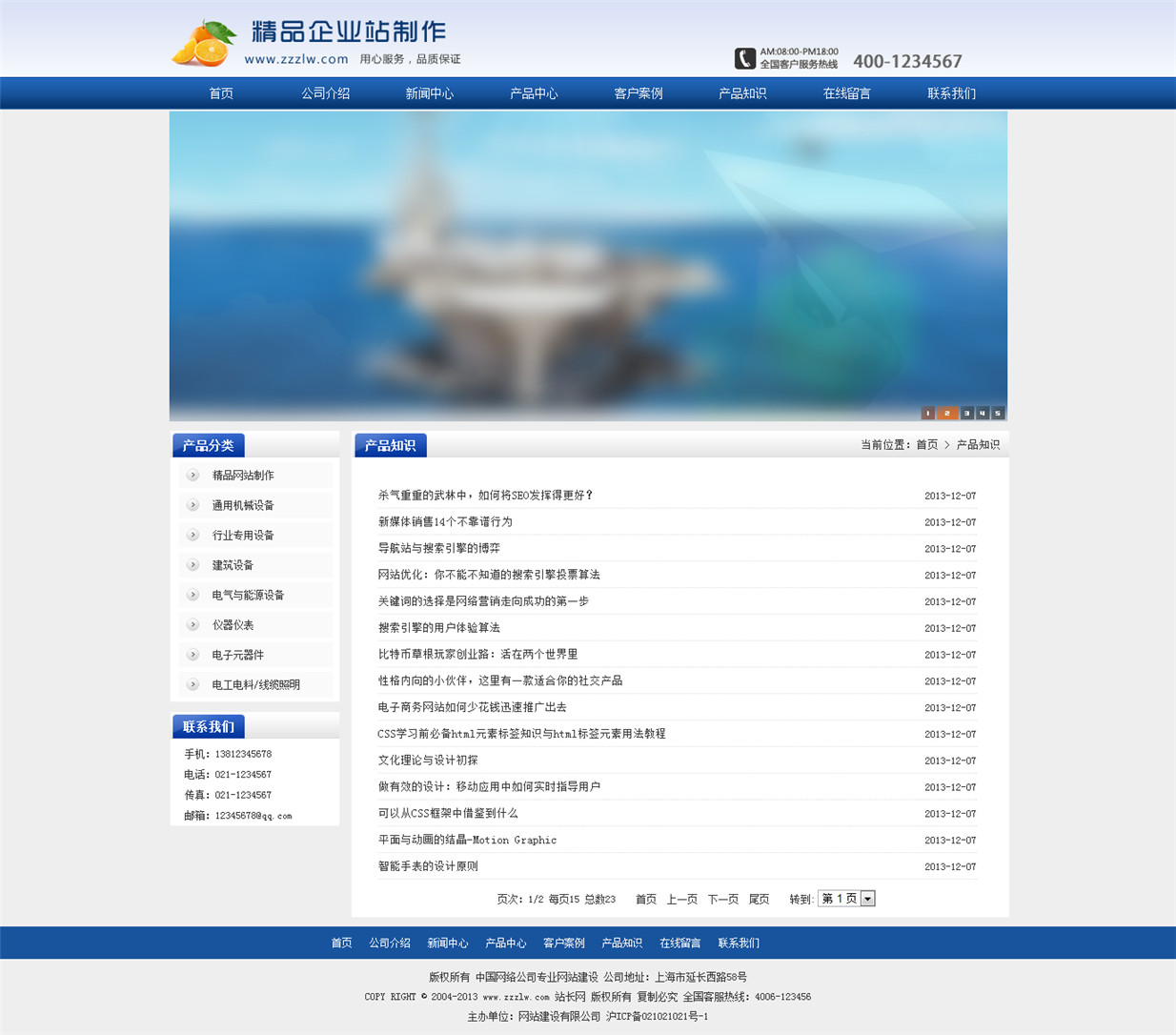Click breadcrumb 首页 link

tap(927, 445)
